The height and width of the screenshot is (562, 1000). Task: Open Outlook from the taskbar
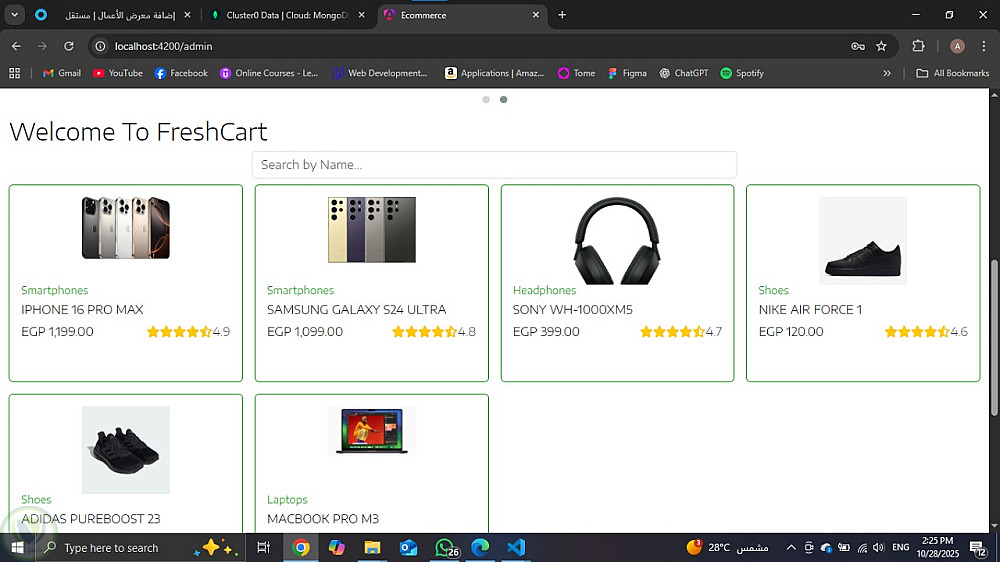[x=408, y=547]
